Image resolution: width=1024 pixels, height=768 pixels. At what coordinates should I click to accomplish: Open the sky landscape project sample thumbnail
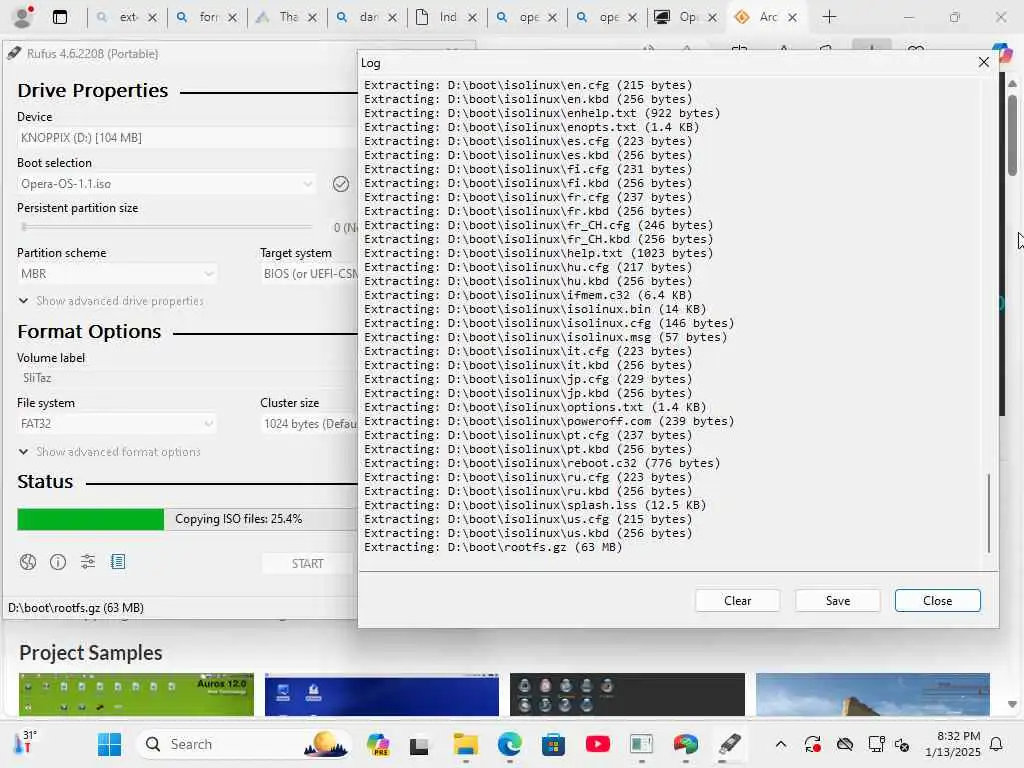point(873,695)
